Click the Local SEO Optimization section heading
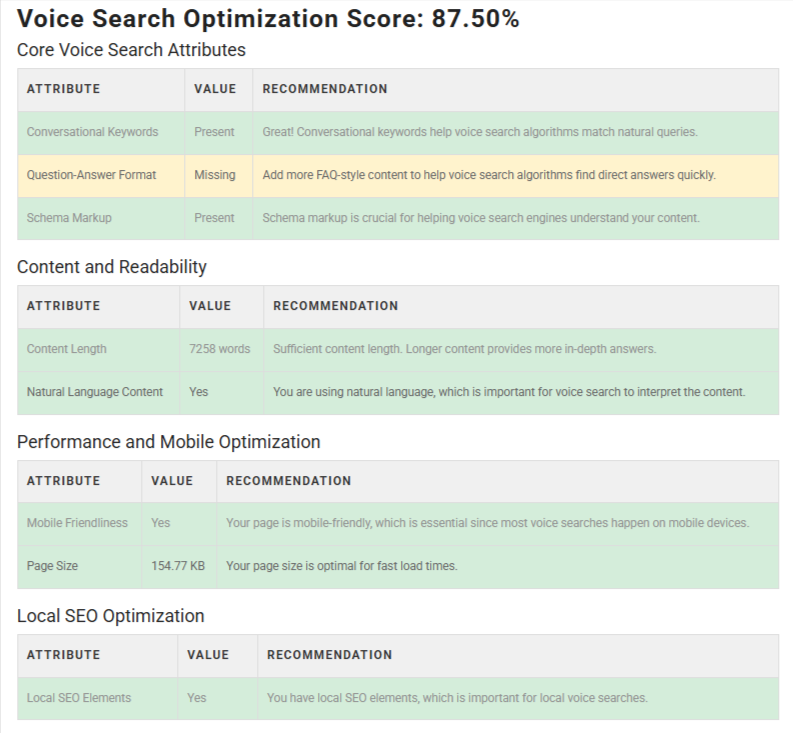793x733 pixels. (x=110, y=616)
